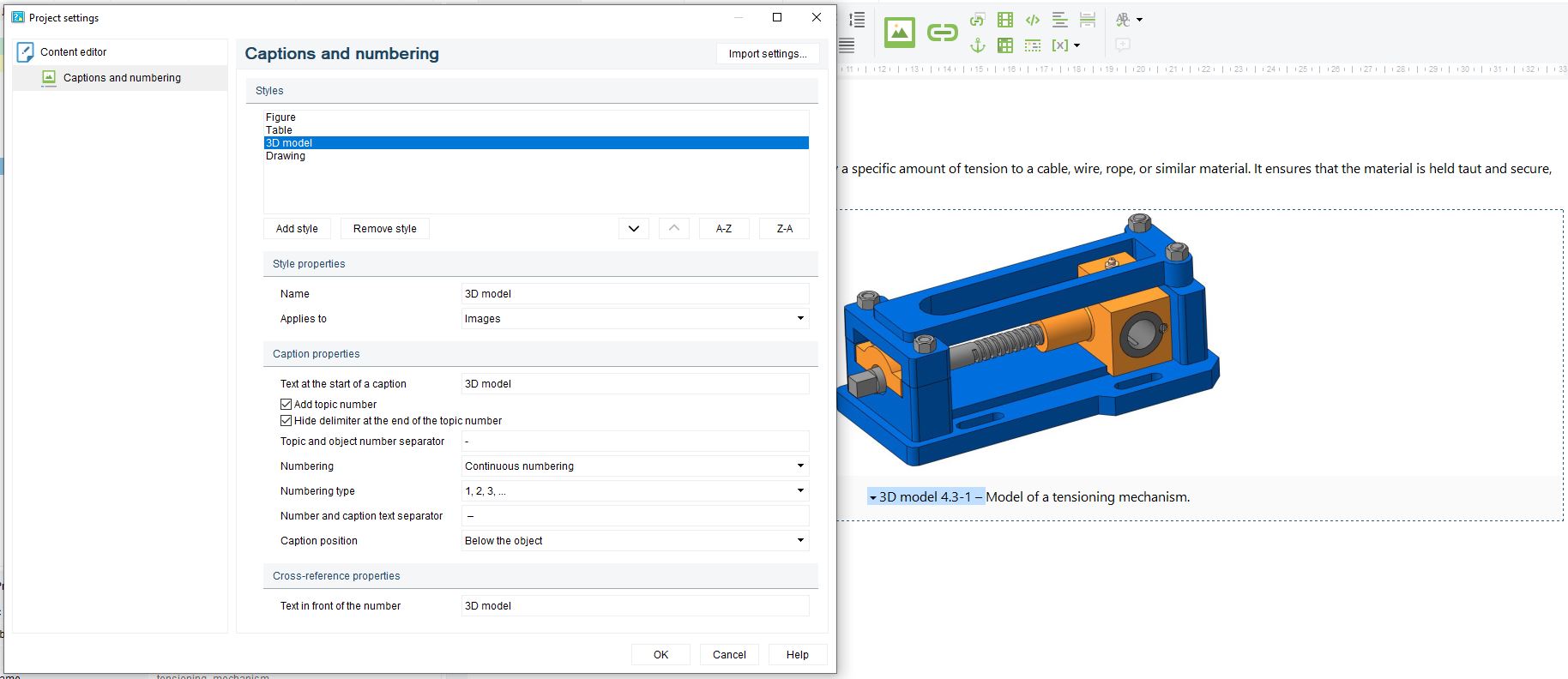Click the line spacing icon in toolbar
Screen dimensions: 1568x679
856,19
